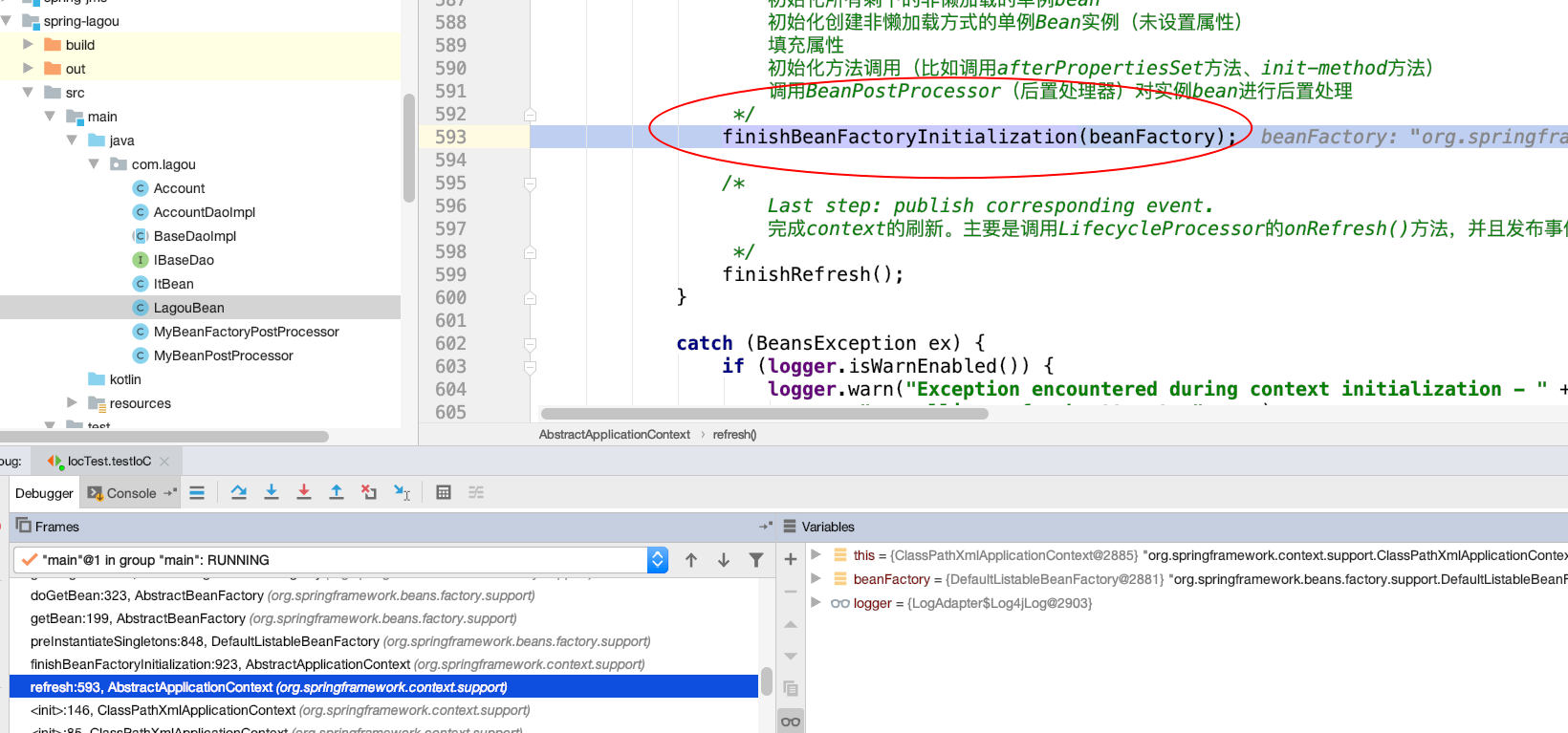The height and width of the screenshot is (733, 1568).
Task: Click the project tree vertical scrollbar
Action: 409,148
